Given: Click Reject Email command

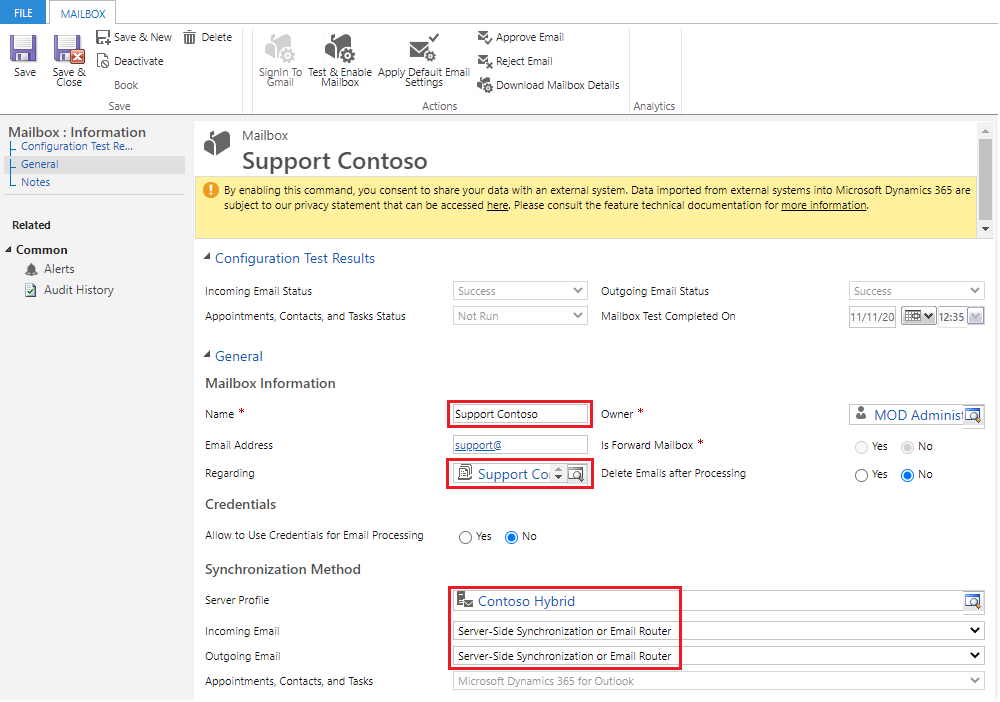Looking at the screenshot, I should point(515,61).
